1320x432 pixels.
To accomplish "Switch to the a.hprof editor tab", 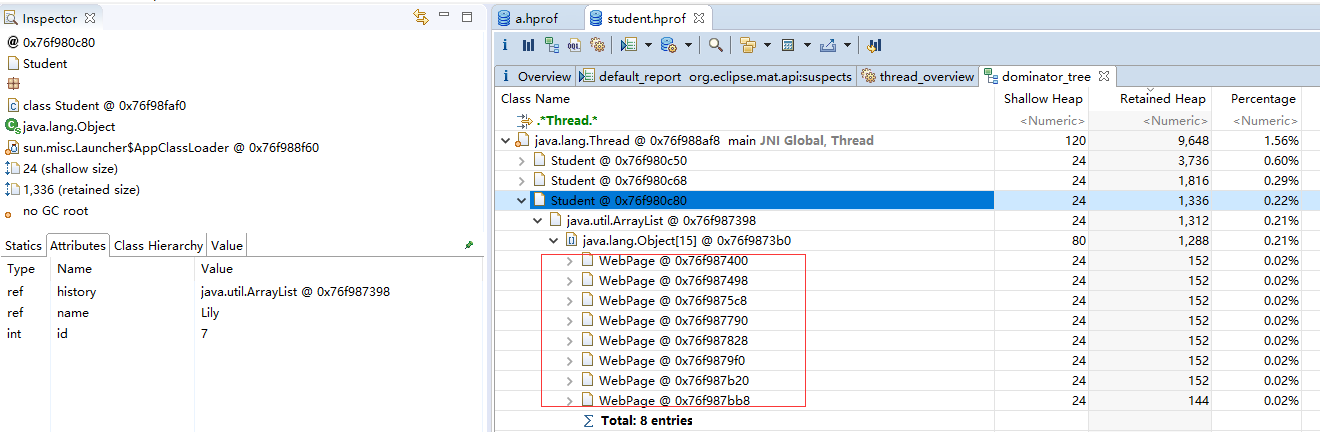I will [538, 17].
